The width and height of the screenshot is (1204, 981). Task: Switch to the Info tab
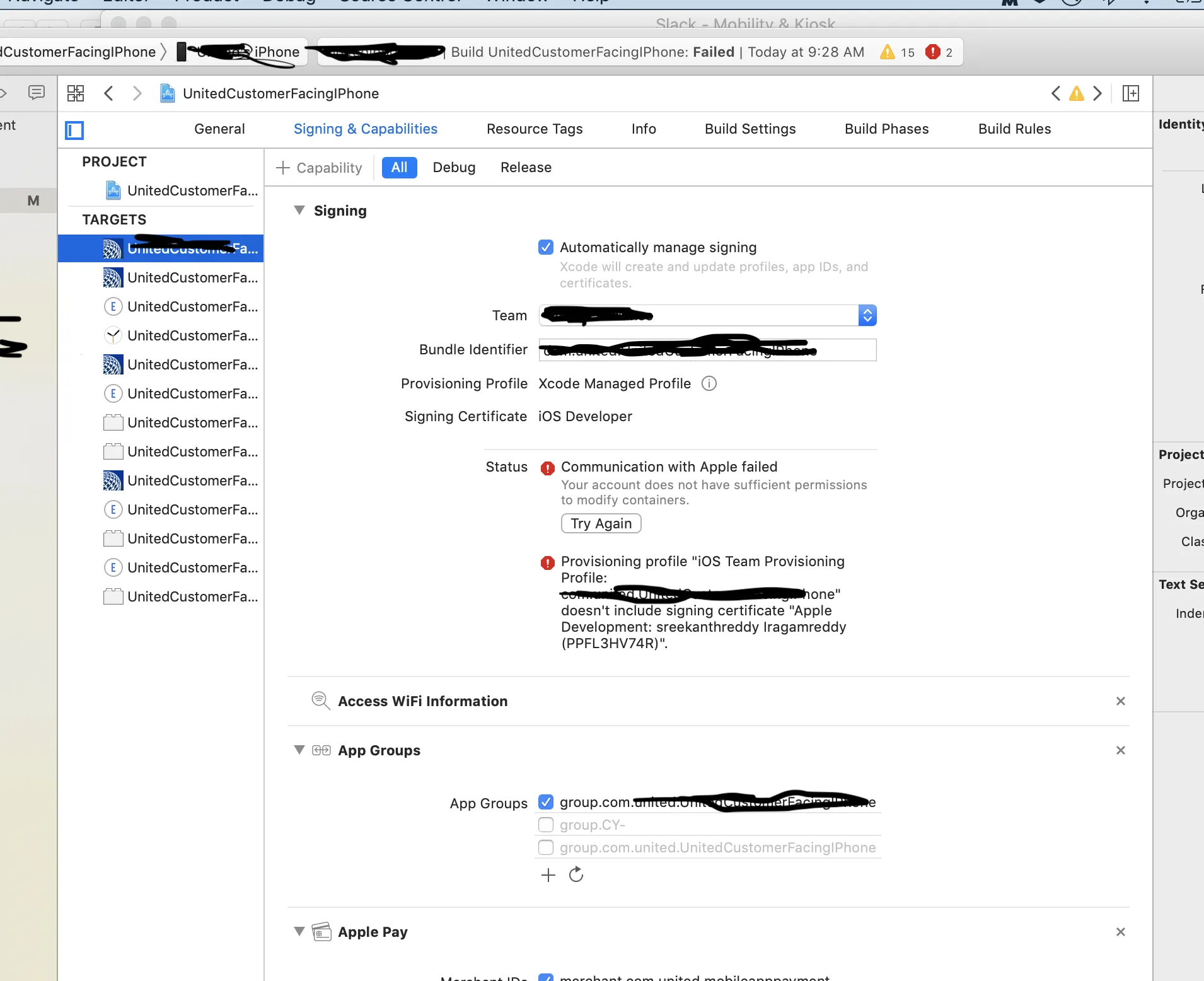644,129
